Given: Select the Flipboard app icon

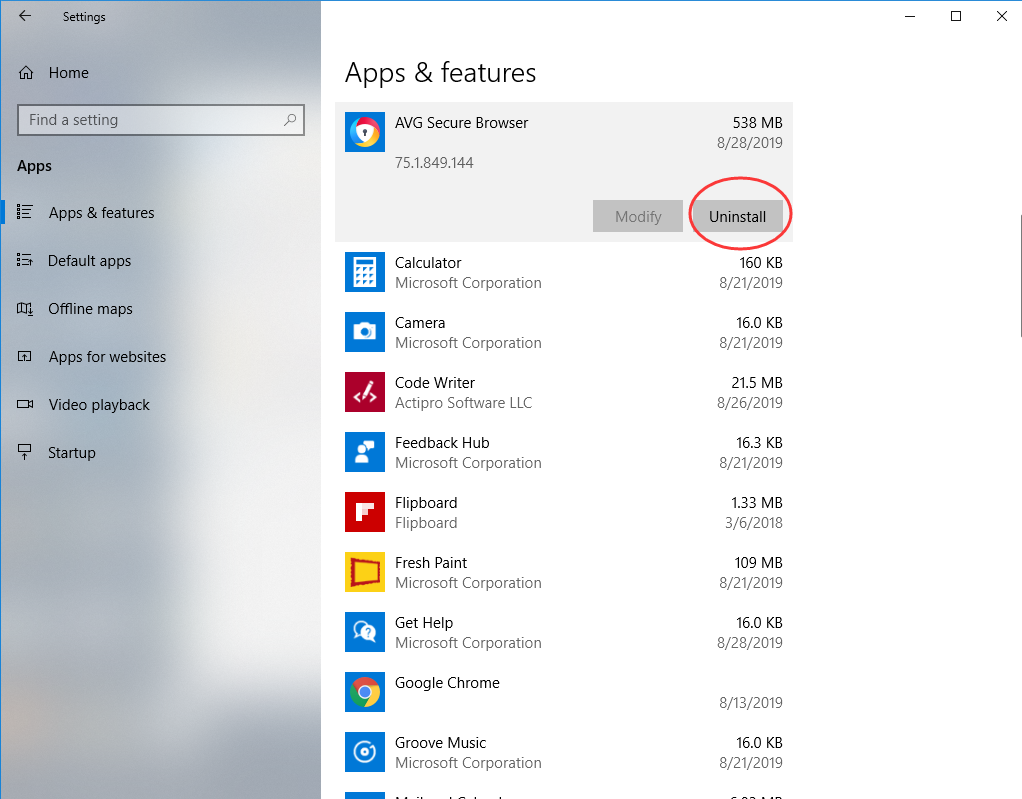Looking at the screenshot, I should (365, 512).
